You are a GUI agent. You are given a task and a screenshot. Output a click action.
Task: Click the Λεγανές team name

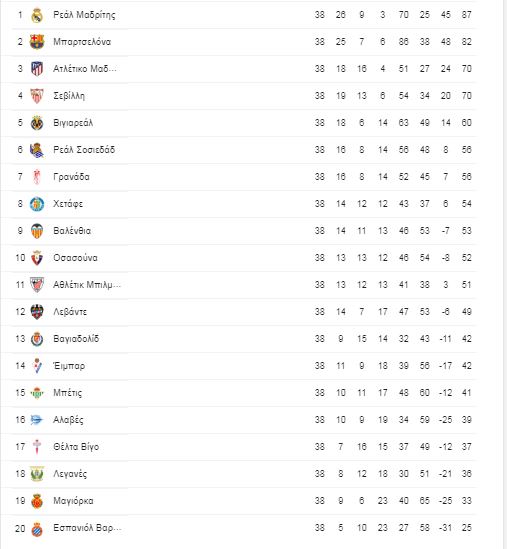(70, 474)
